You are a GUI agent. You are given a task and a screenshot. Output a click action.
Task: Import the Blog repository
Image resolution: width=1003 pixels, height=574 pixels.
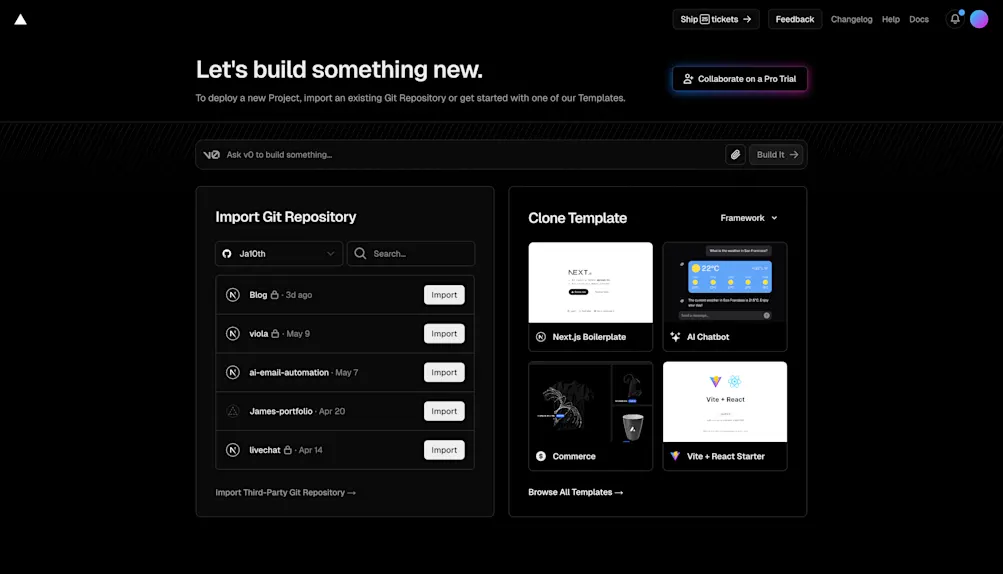point(444,295)
